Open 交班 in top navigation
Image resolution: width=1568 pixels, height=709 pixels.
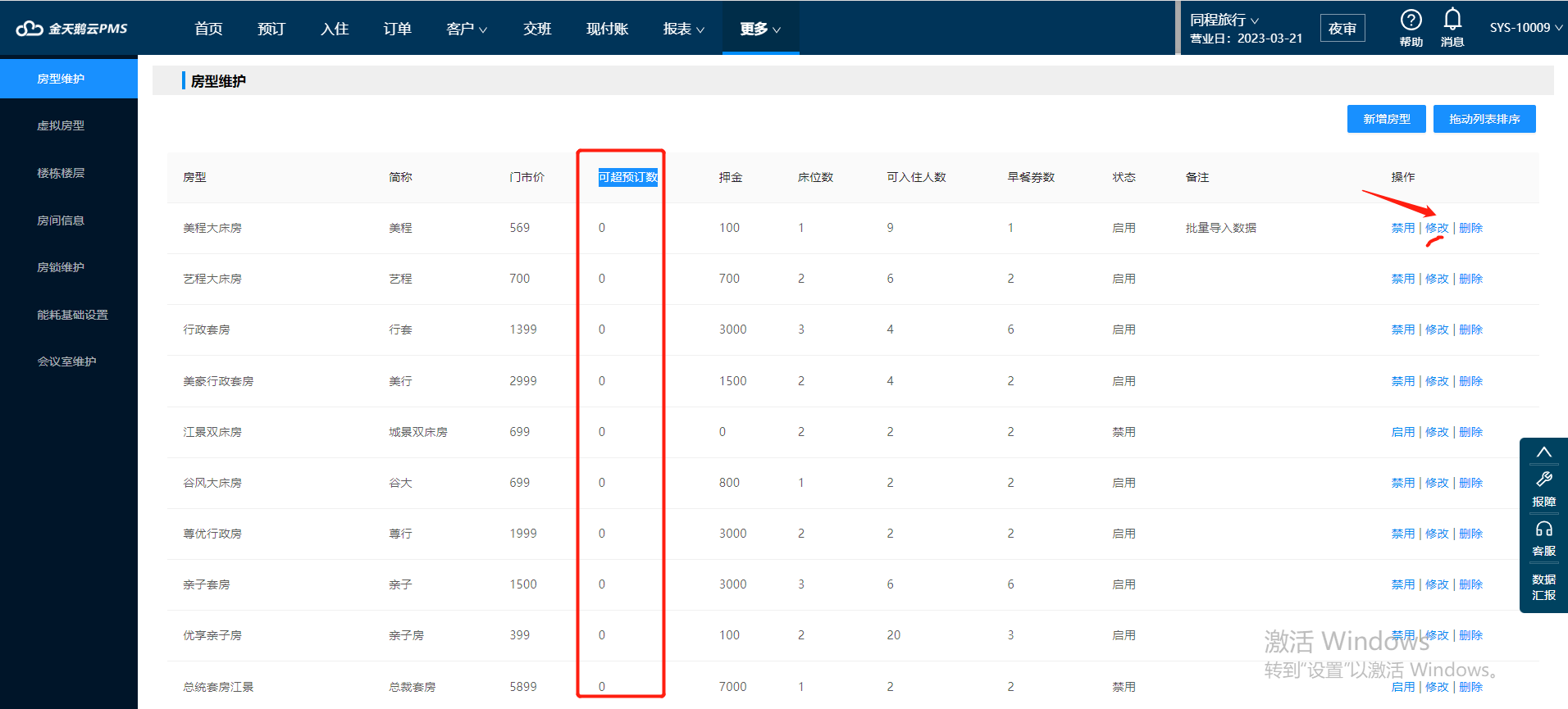coord(537,29)
